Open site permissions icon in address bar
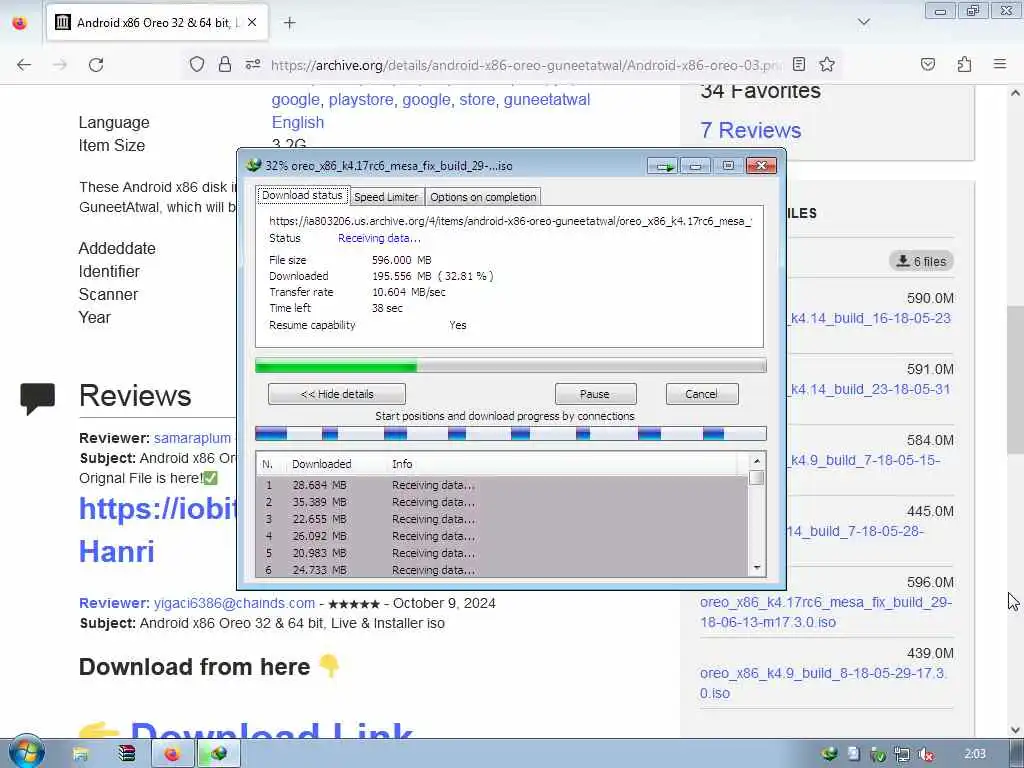 pyautogui.click(x=253, y=64)
